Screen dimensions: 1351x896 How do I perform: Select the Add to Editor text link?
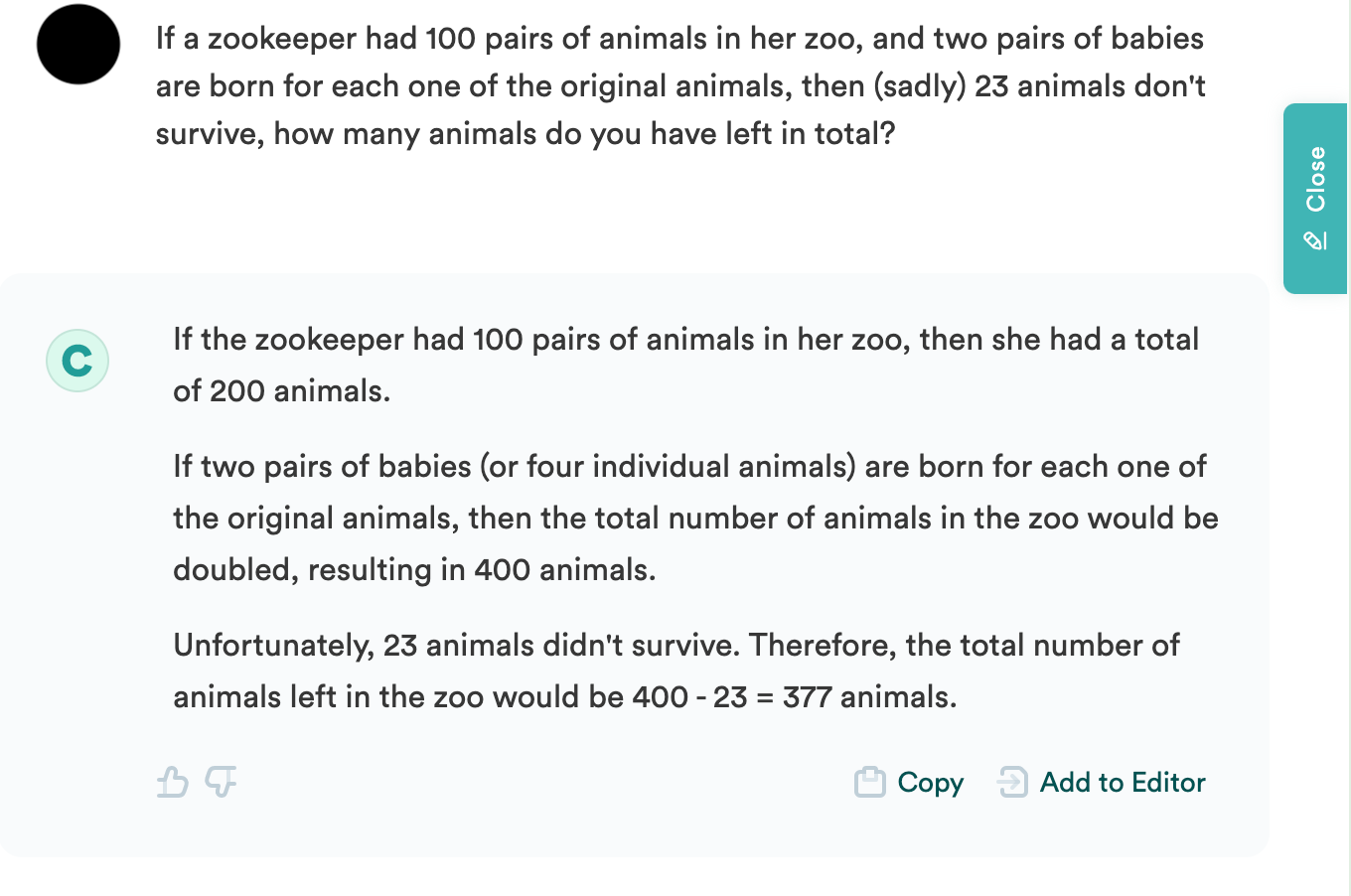1123,783
